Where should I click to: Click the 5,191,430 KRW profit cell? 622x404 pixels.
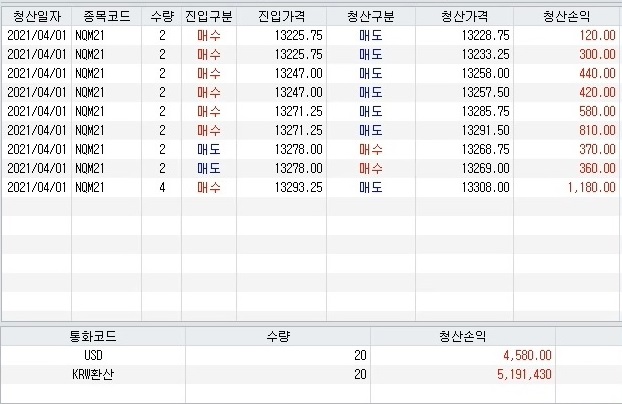[x=524, y=374]
